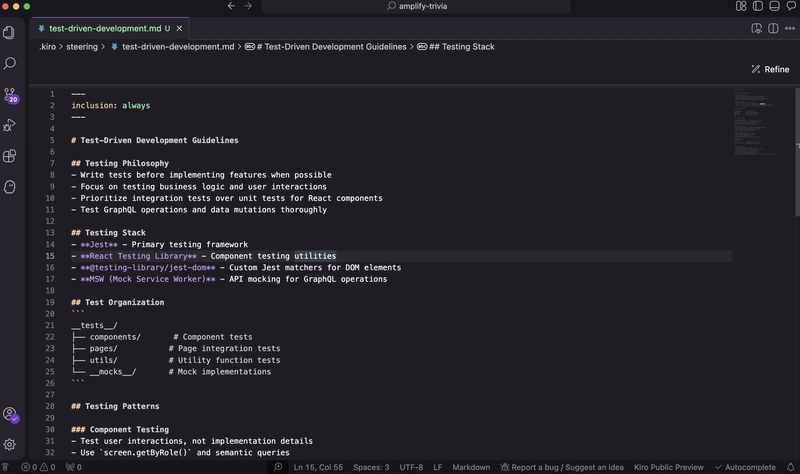Change file encoding via UTF-8
The width and height of the screenshot is (800, 474).
point(411,467)
